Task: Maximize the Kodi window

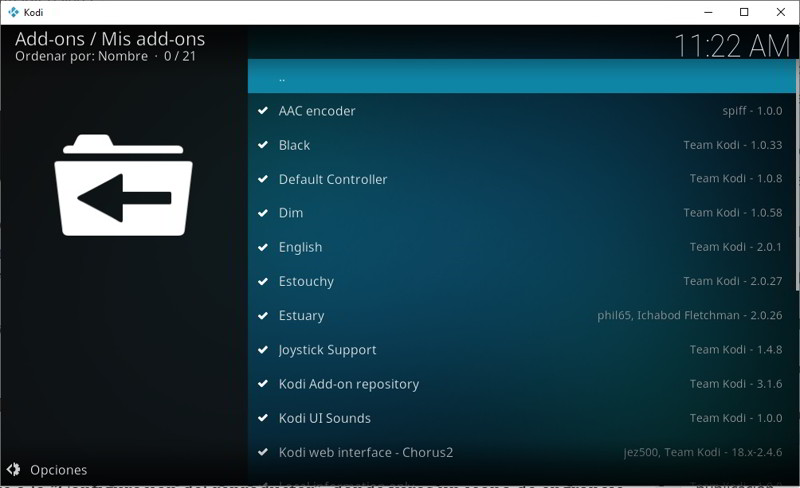Action: click(x=744, y=12)
